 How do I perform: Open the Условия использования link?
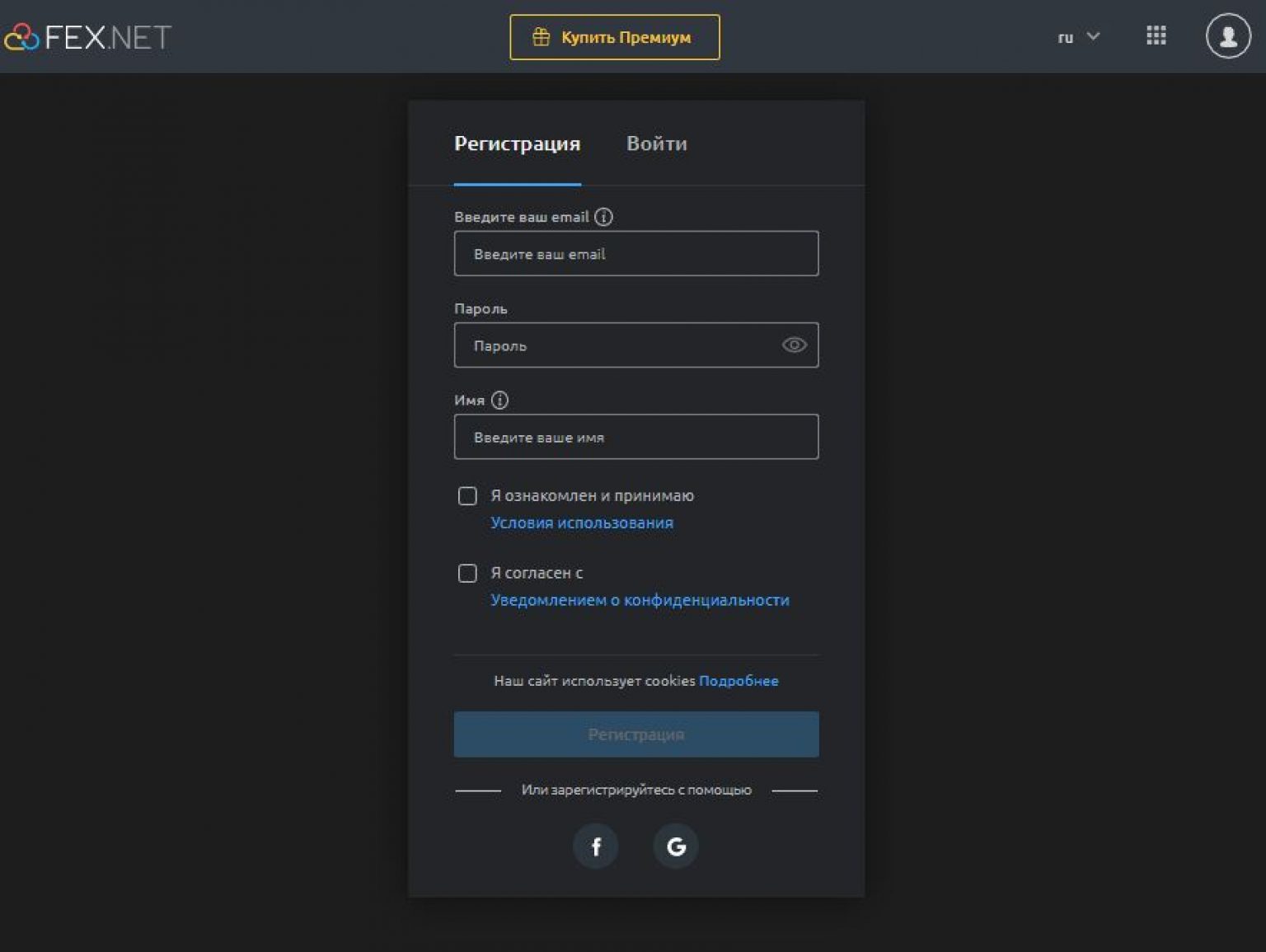pyautogui.click(x=582, y=523)
